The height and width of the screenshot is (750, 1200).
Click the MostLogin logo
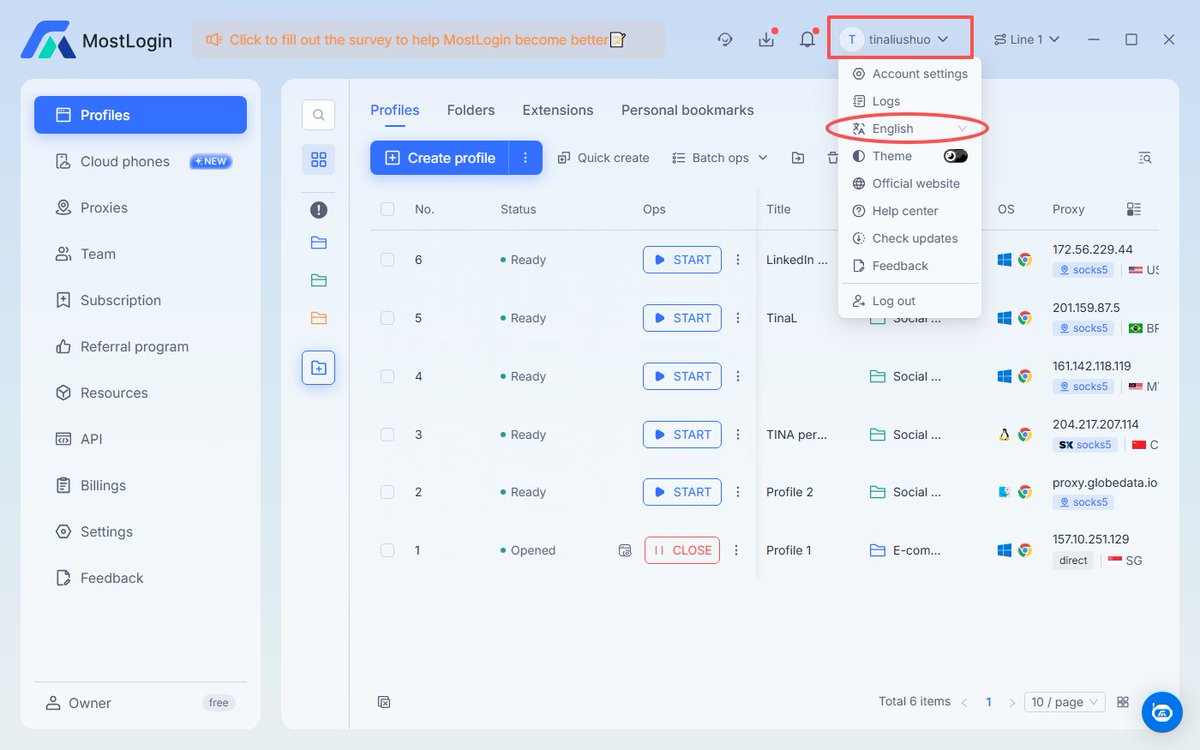(x=97, y=40)
